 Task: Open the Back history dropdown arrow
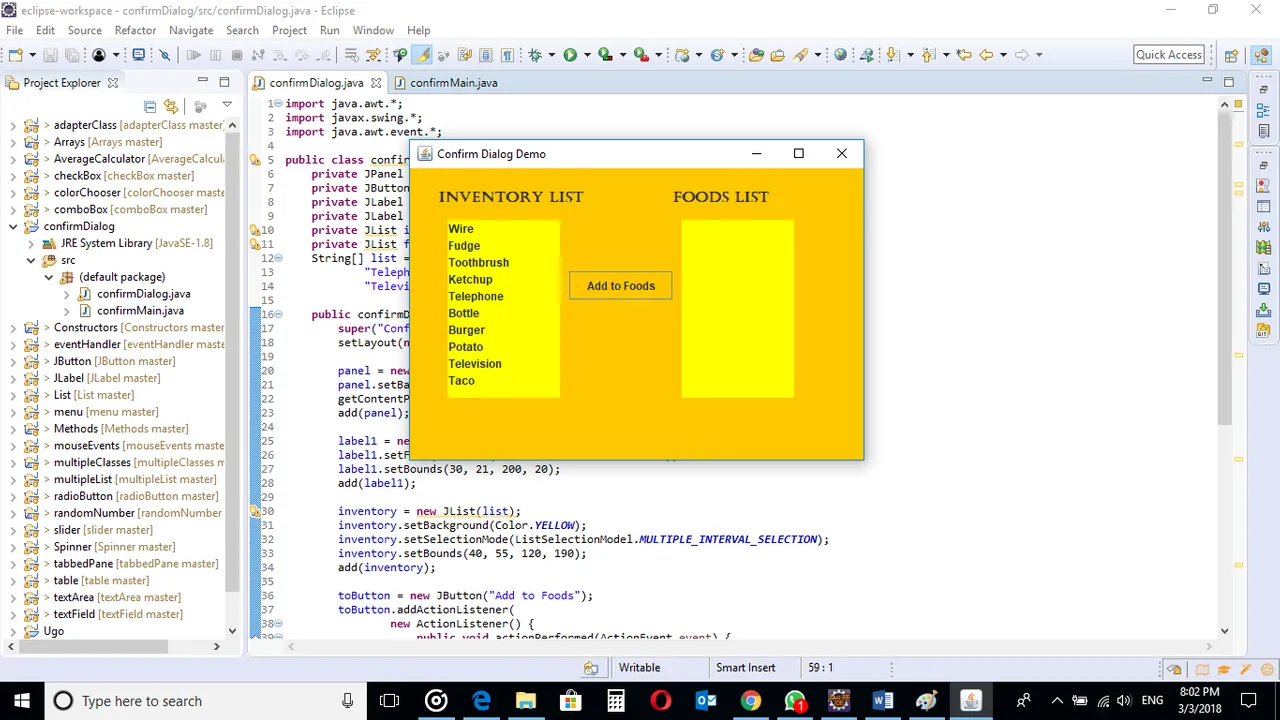click(1003, 55)
